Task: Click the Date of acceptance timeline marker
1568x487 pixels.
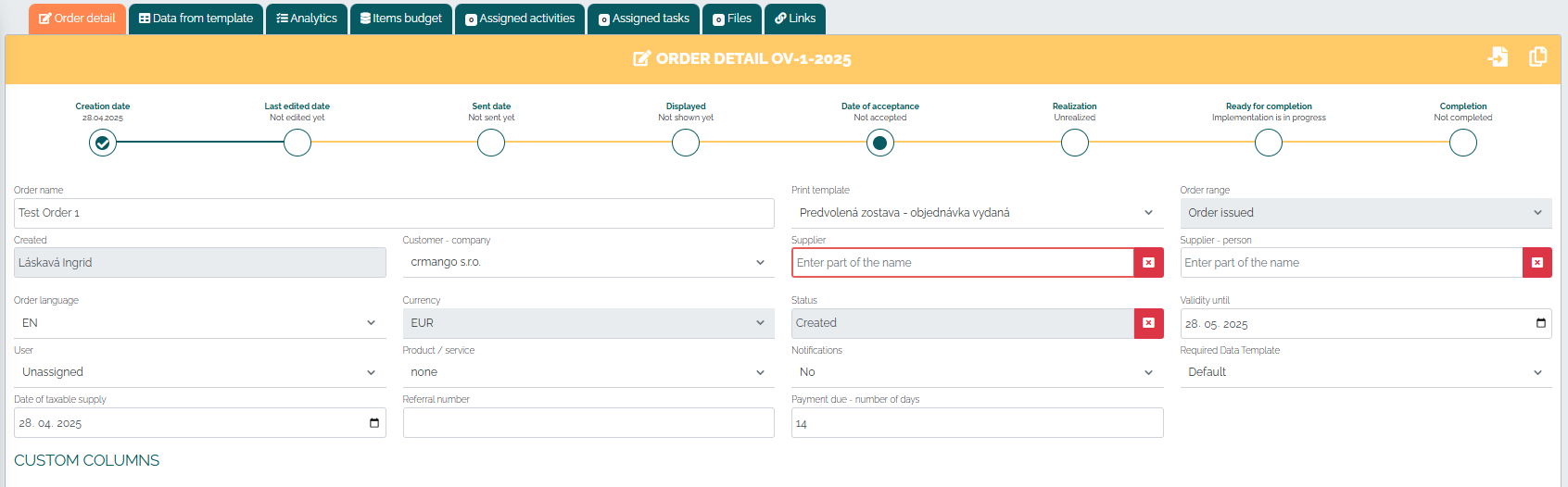Action: point(880,143)
